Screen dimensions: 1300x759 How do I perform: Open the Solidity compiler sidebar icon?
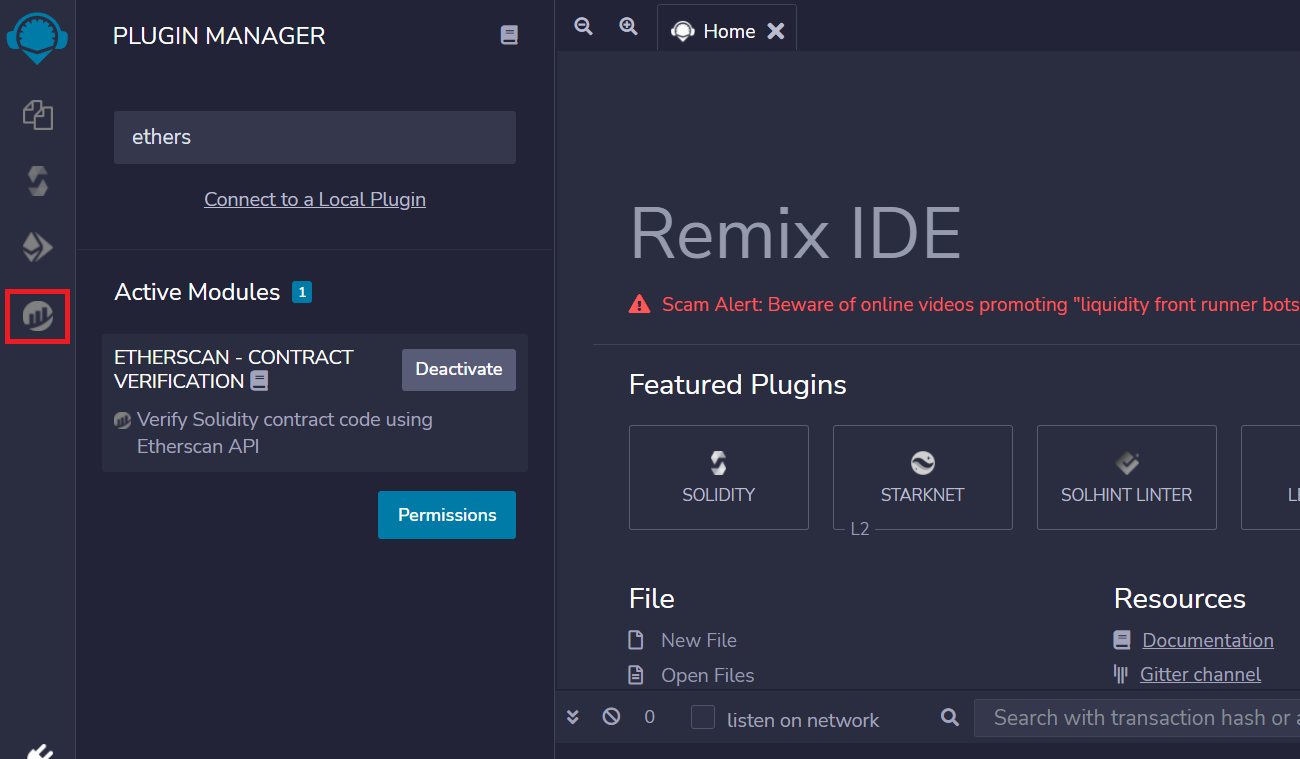[38, 181]
